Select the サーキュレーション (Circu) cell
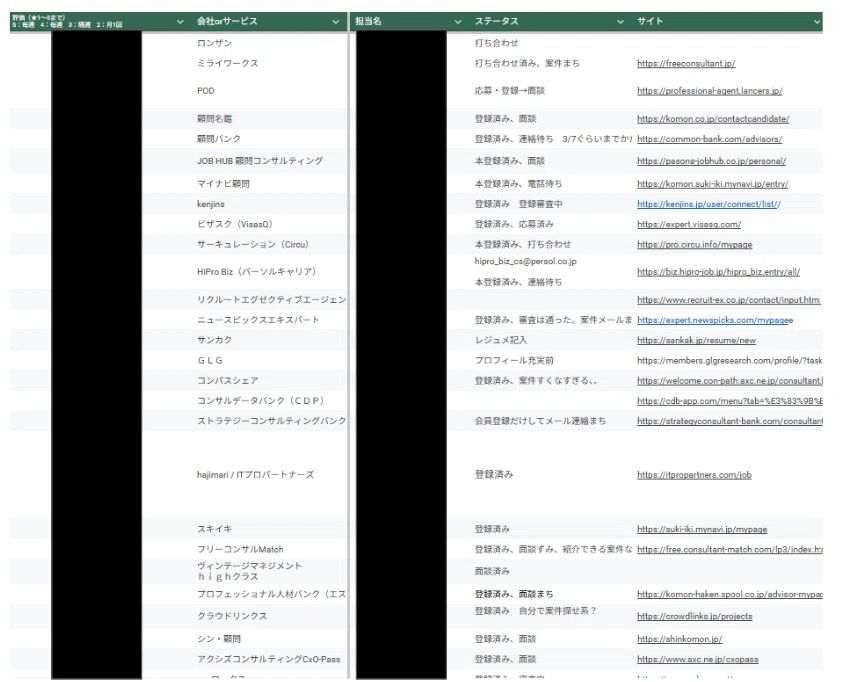This screenshot has width=850, height=682. [253, 245]
